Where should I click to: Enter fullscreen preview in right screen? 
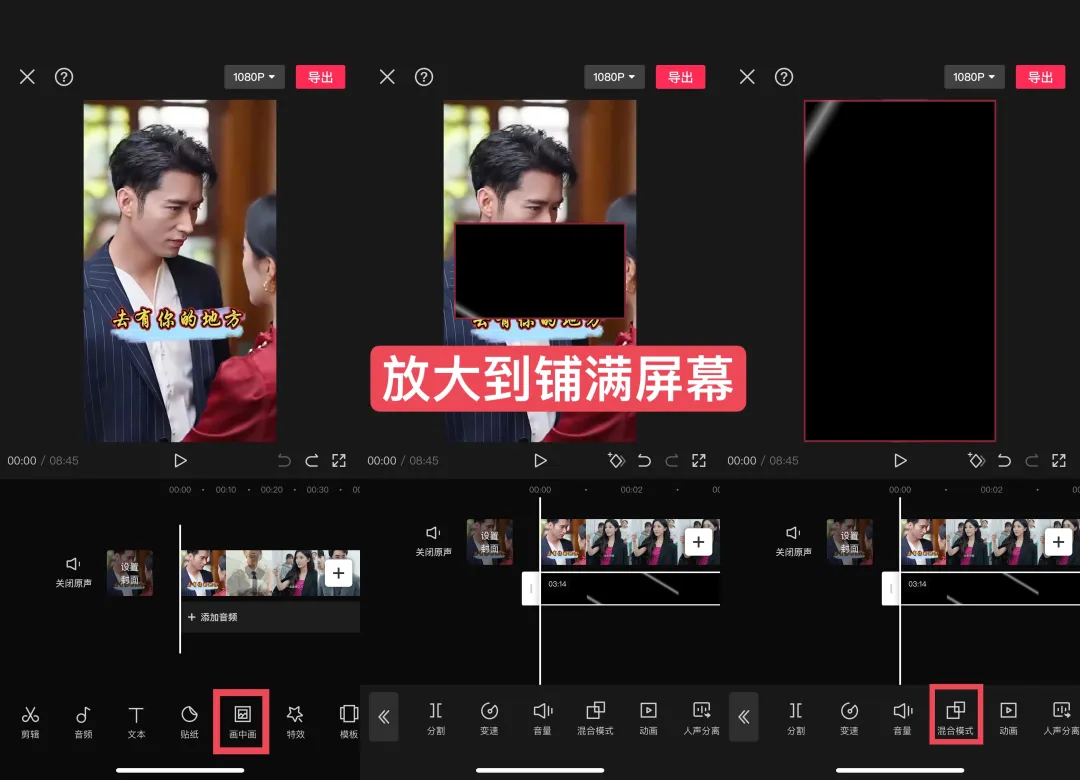[1059, 460]
